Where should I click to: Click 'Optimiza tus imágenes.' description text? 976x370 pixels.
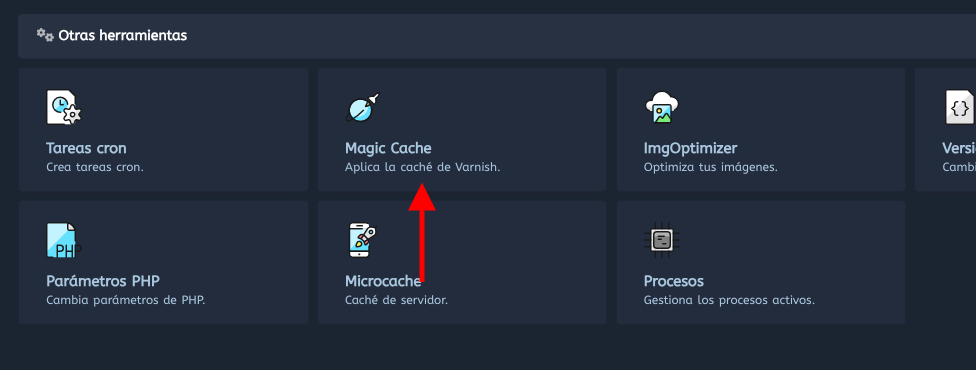[x=711, y=168]
